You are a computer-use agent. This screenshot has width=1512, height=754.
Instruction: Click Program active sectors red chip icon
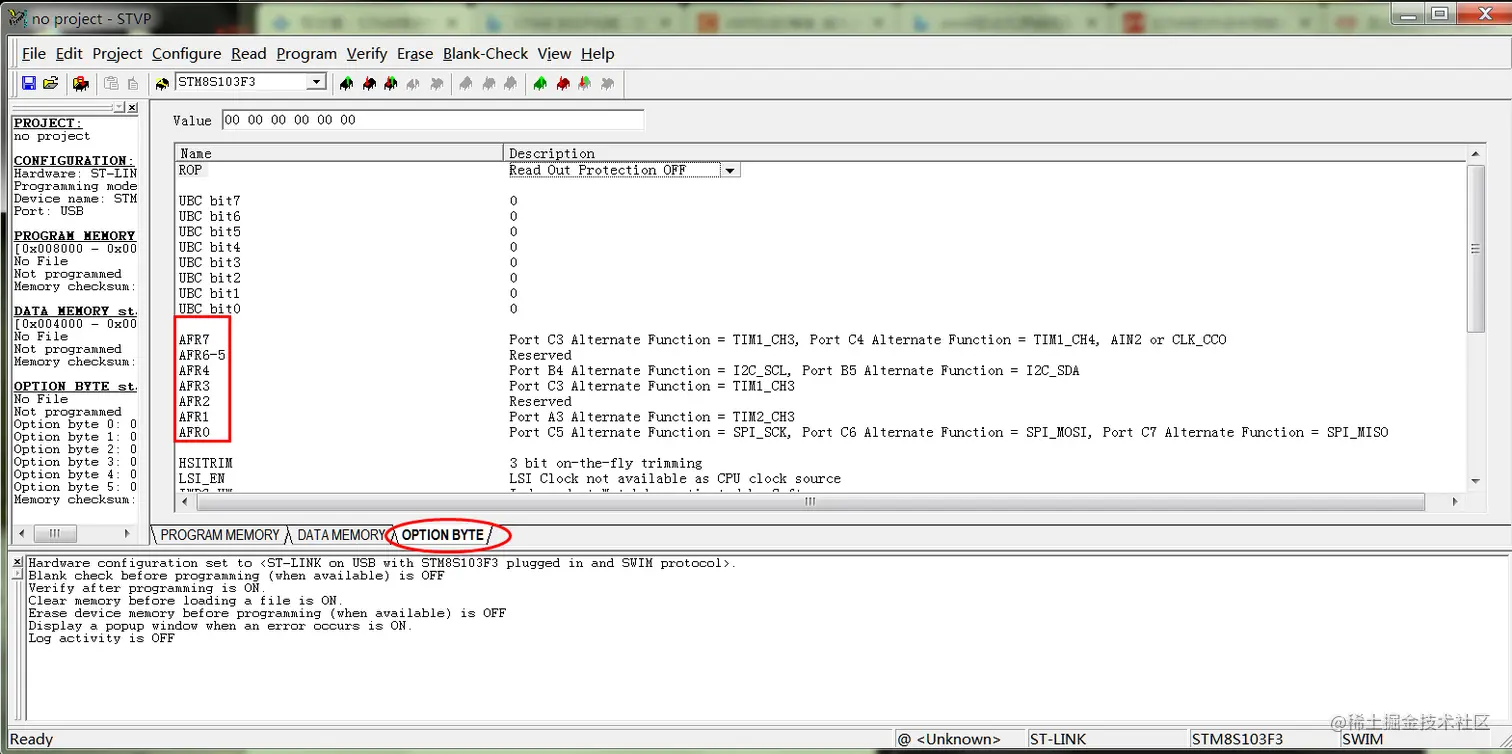click(x=563, y=83)
